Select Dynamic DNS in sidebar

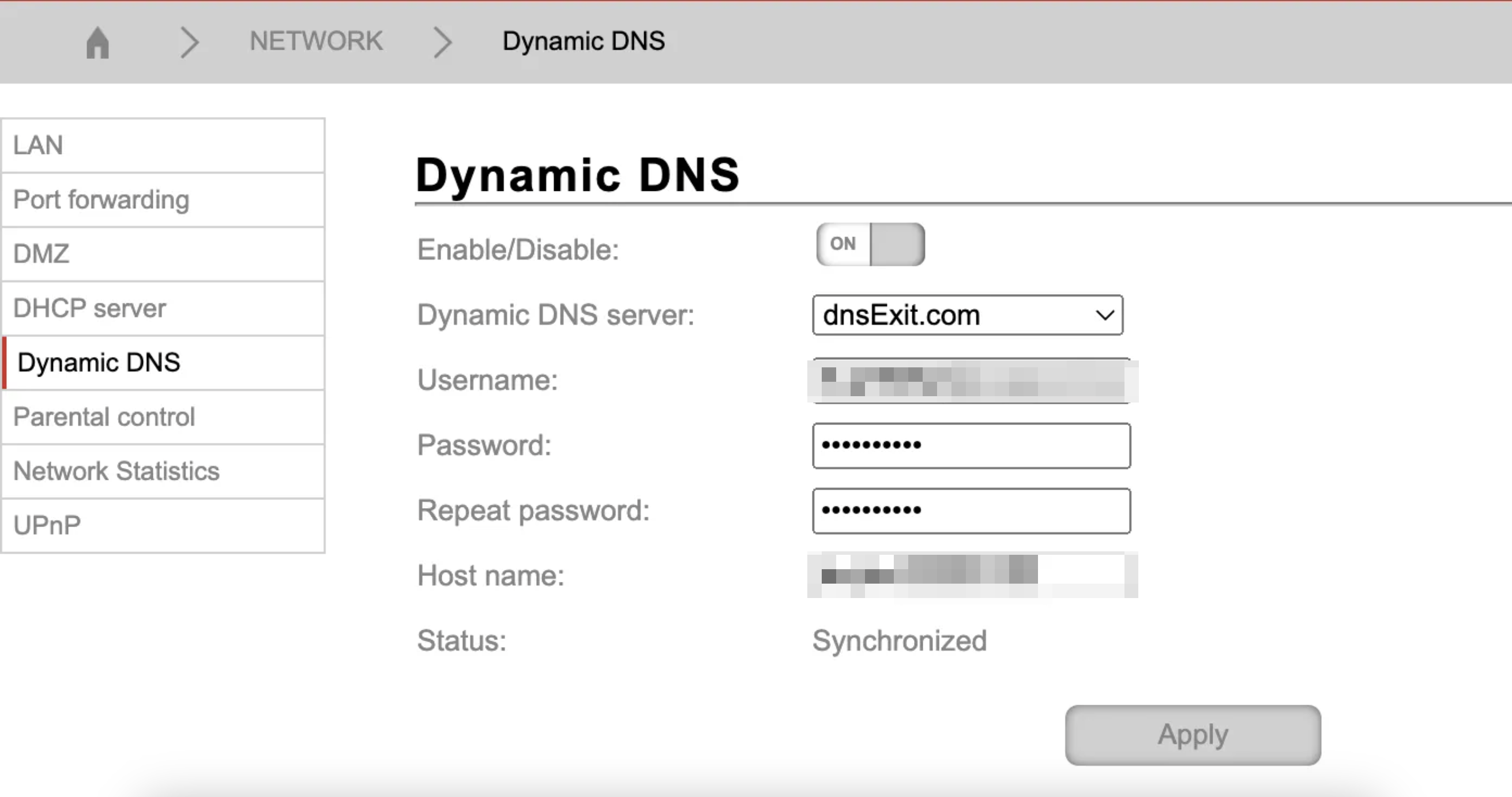coord(163,363)
